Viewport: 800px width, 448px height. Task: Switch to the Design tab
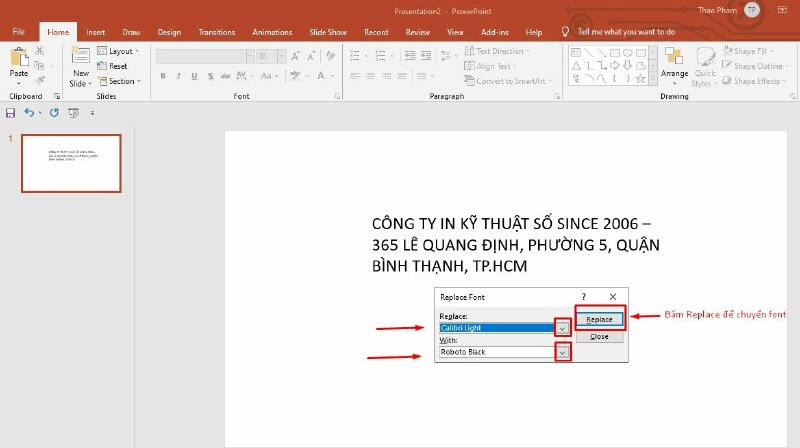pos(169,32)
